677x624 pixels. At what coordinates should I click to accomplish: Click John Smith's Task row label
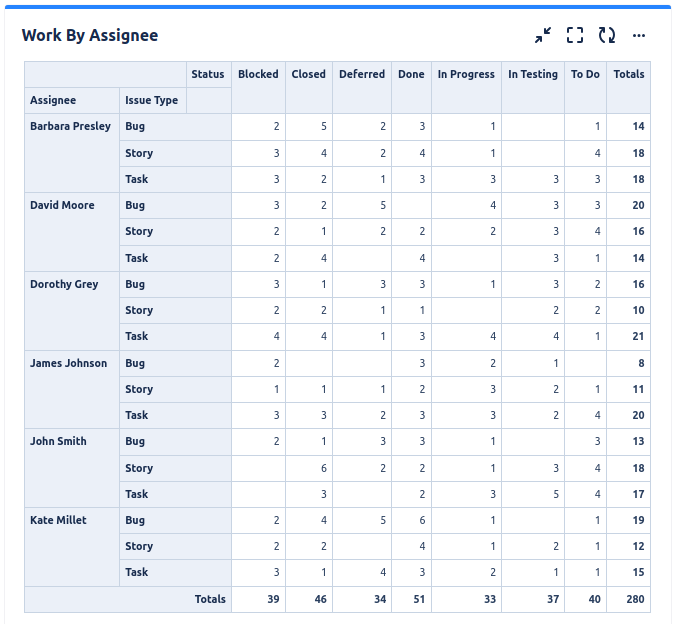(175, 494)
